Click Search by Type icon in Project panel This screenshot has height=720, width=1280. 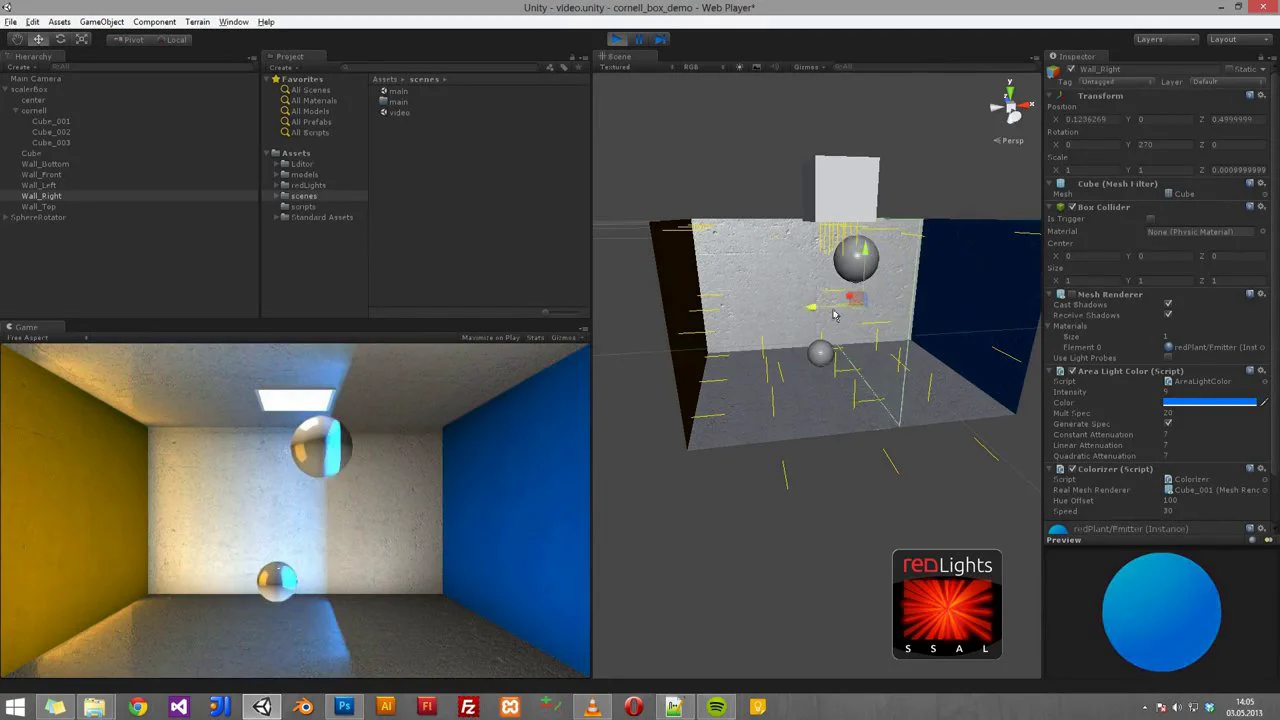click(550, 67)
